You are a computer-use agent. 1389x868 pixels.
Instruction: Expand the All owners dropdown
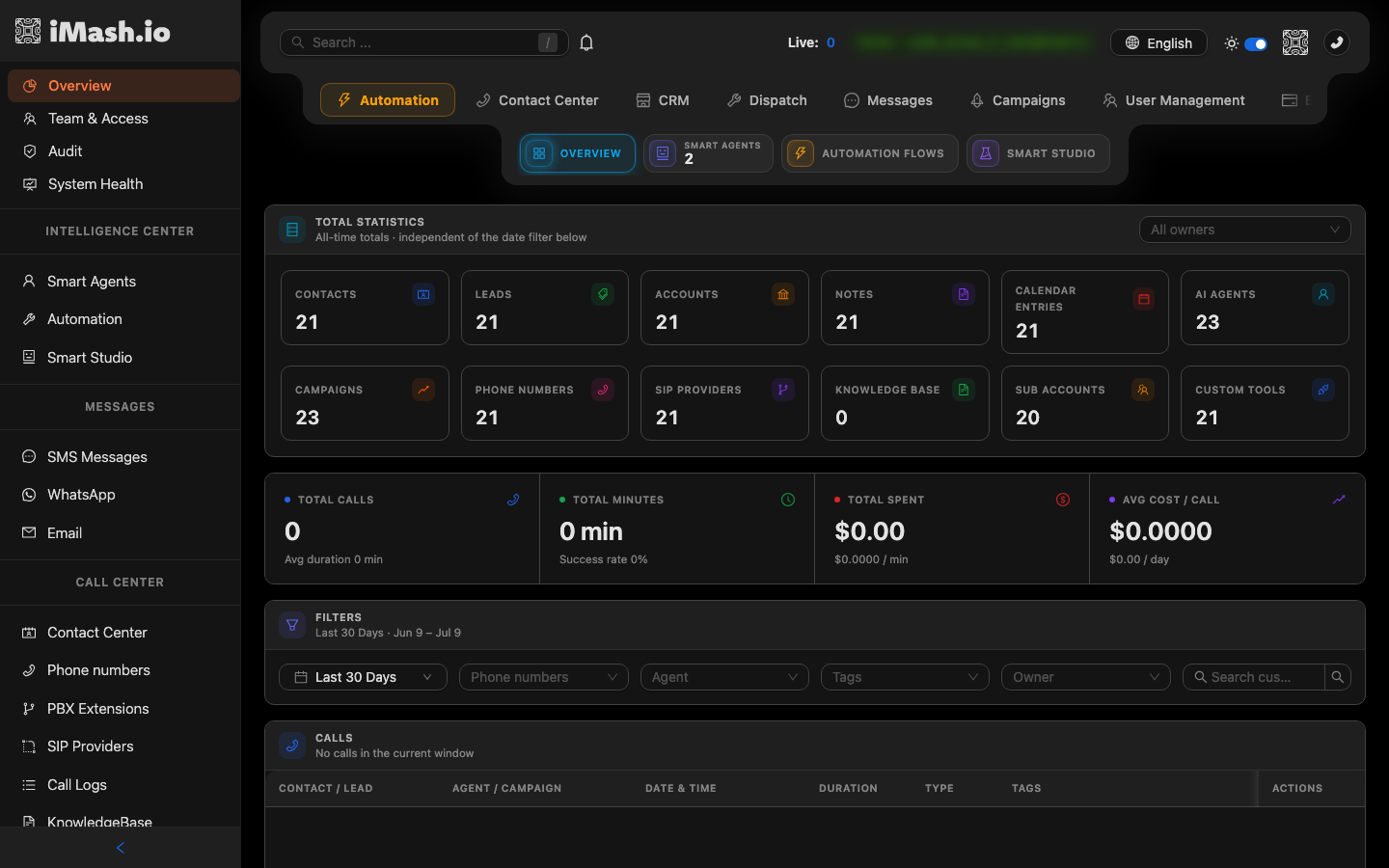1245,230
